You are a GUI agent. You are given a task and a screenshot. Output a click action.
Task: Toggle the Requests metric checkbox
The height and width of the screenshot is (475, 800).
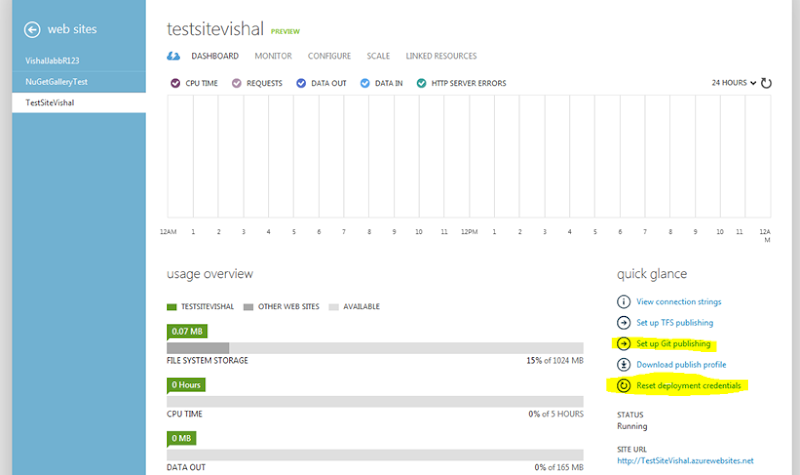coord(237,83)
